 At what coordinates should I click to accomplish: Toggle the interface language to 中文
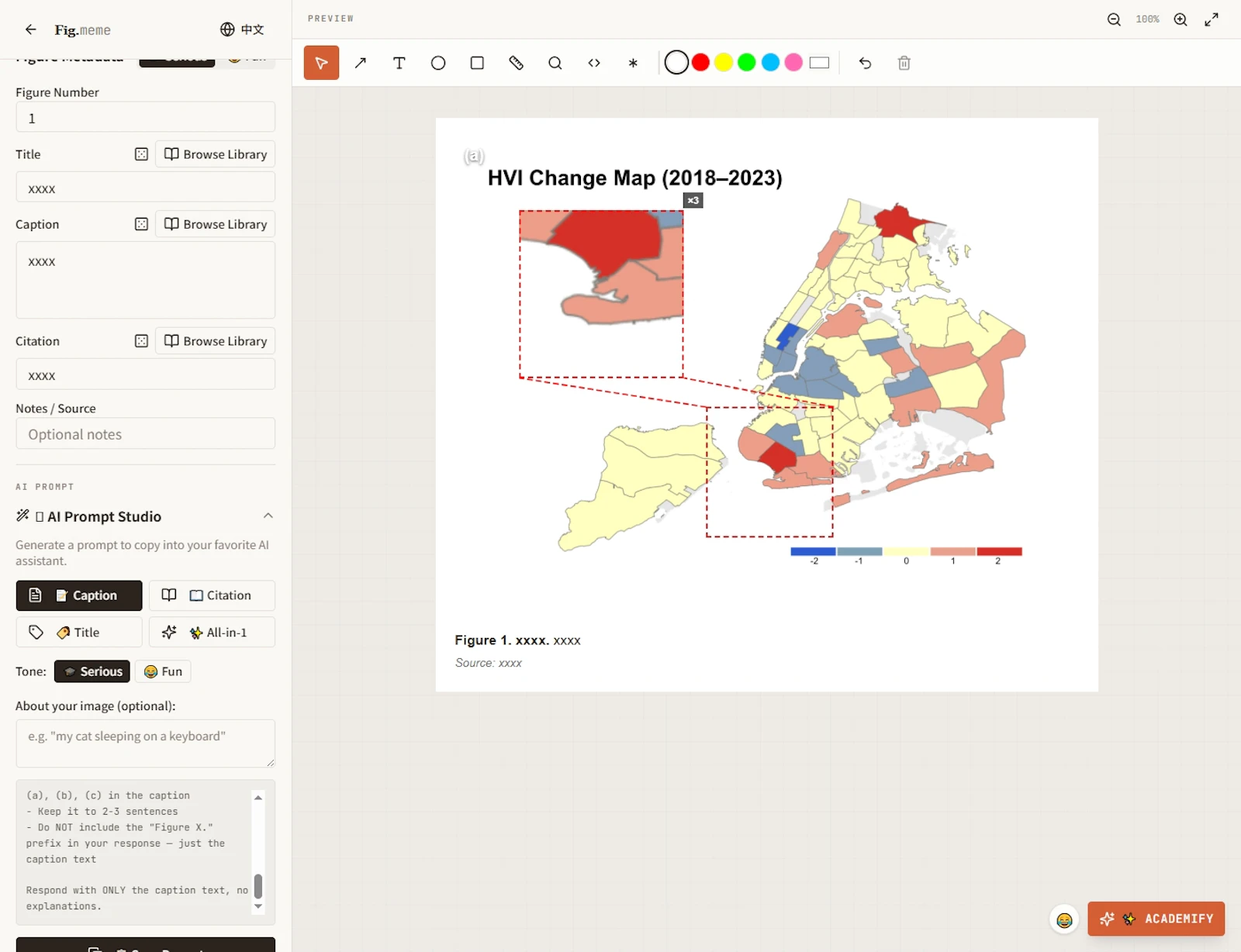pos(243,29)
